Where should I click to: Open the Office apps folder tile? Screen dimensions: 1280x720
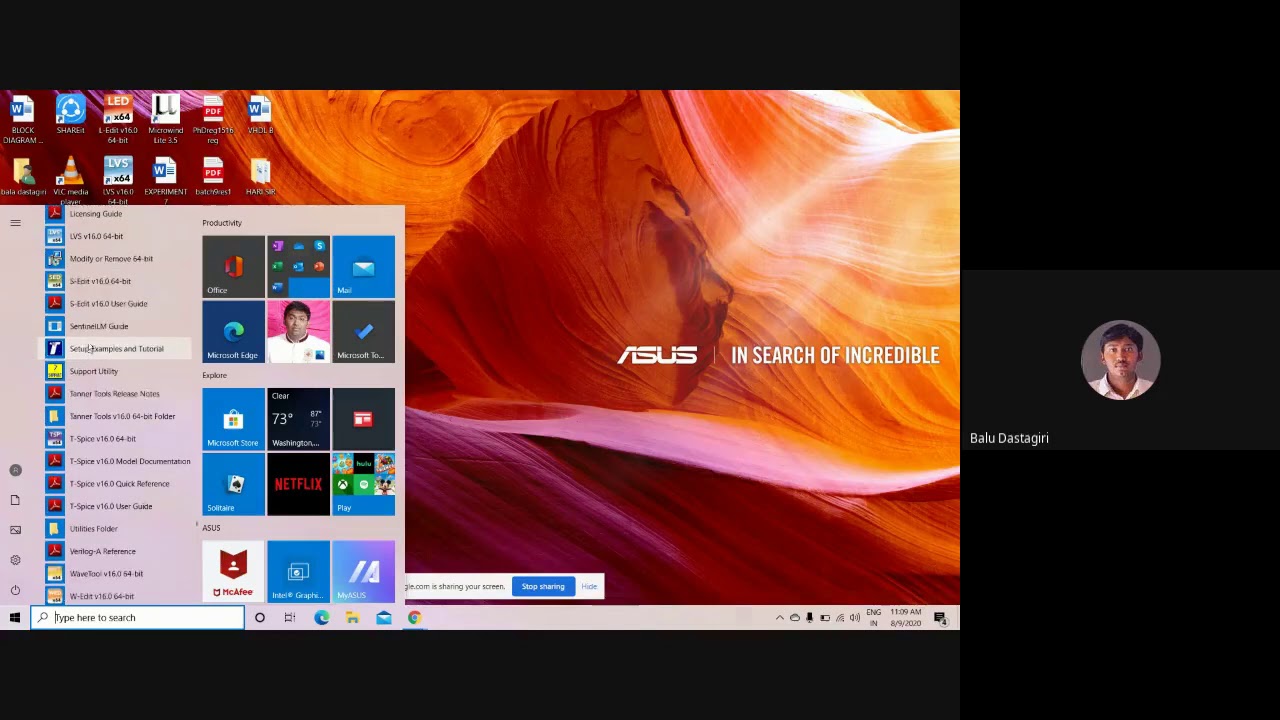[x=298, y=267]
